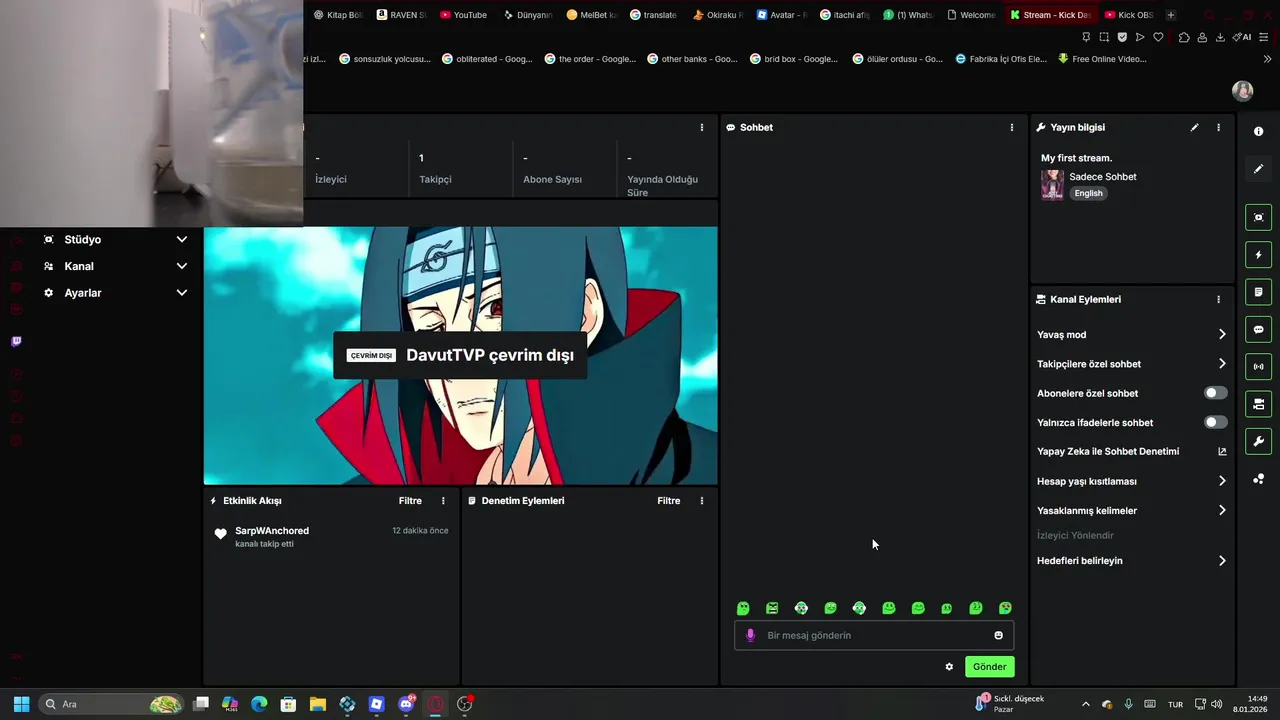This screenshot has height=720, width=1280.
Task: Show hidden system tray icons chevron
Action: (1085, 704)
